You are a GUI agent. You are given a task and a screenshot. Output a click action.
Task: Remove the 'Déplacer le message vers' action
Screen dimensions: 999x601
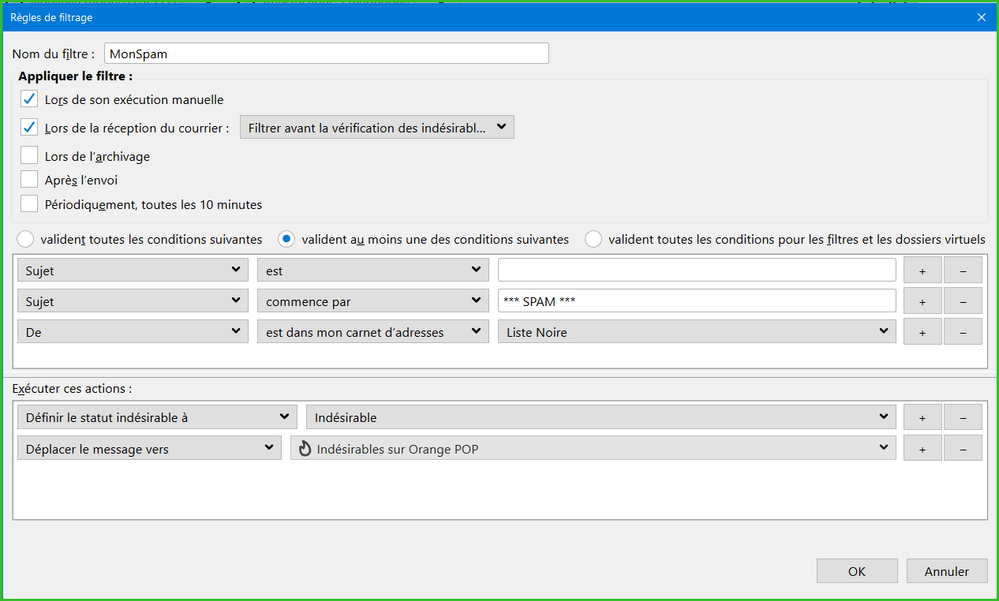click(963, 449)
